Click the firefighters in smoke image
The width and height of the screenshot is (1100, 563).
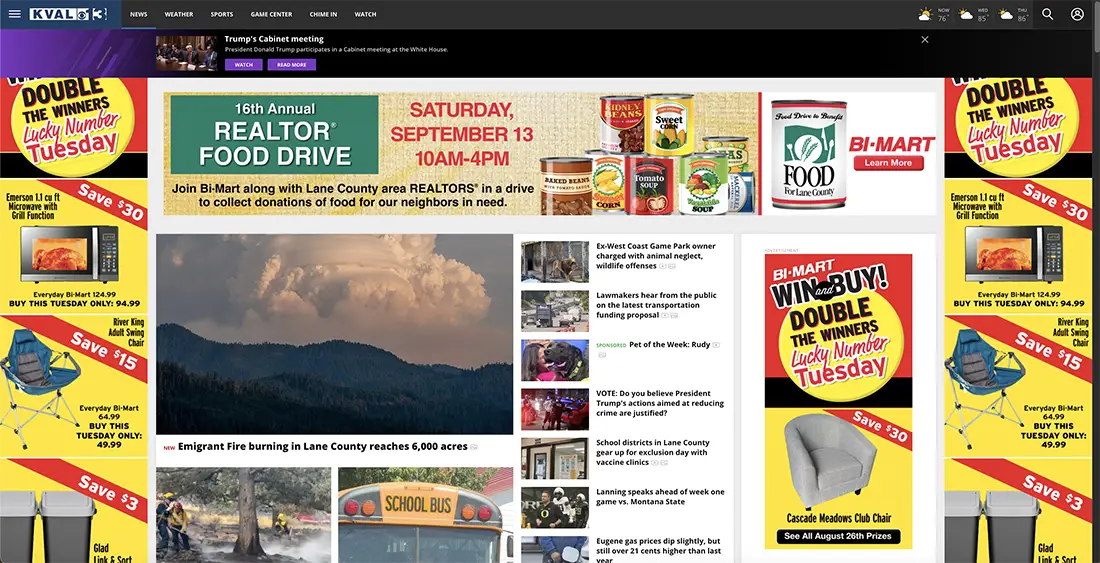coord(243,515)
